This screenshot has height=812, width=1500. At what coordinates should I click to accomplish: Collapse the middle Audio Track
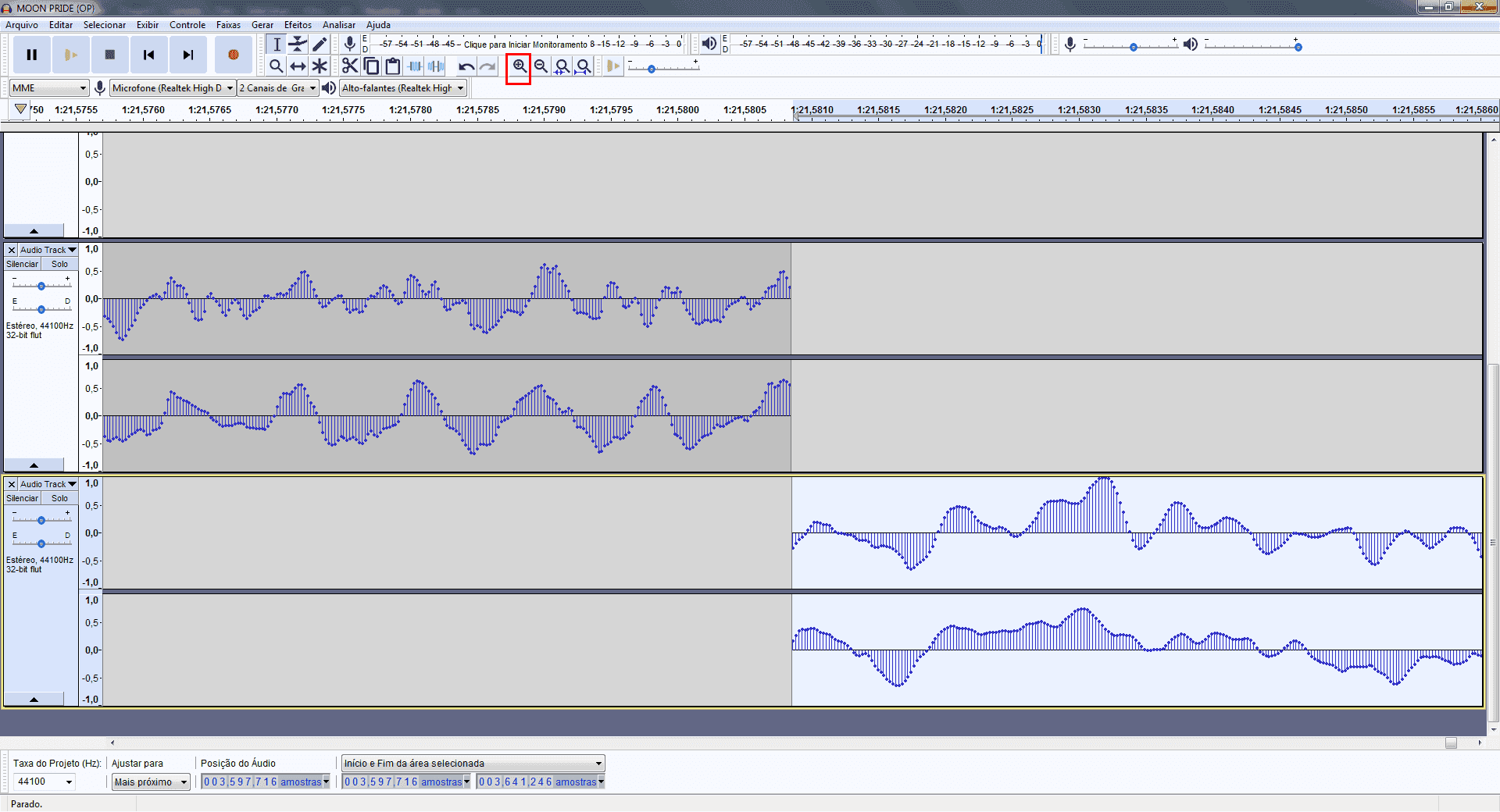(x=34, y=465)
